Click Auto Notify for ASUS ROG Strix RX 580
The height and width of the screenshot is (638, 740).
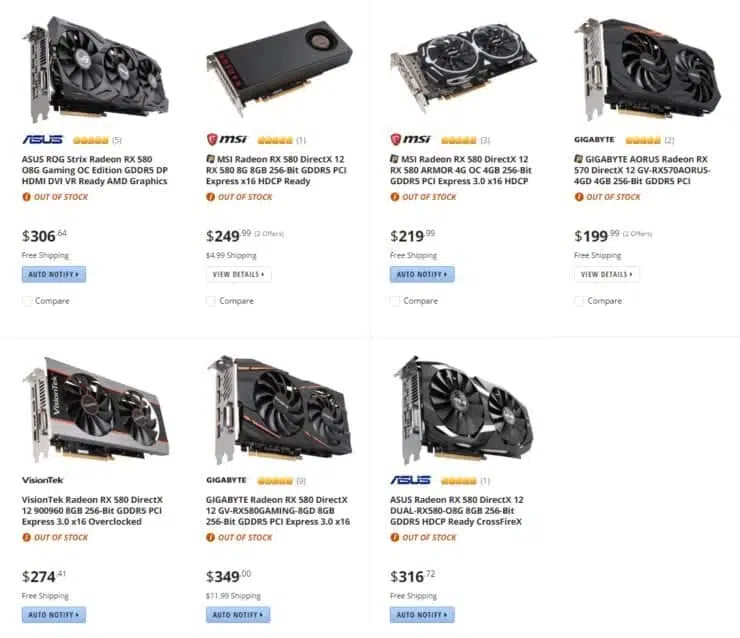click(x=54, y=274)
